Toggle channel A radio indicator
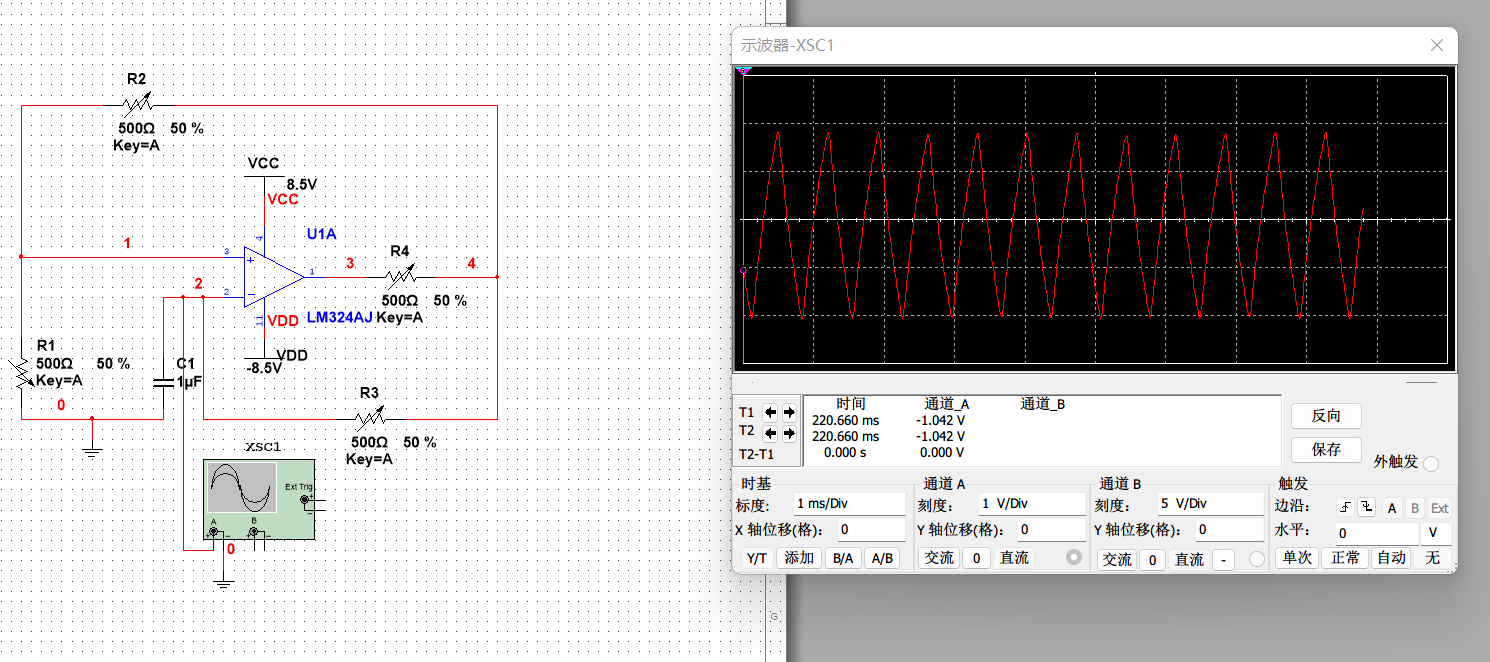Viewport: 1490px width, 662px height. click(x=1074, y=558)
